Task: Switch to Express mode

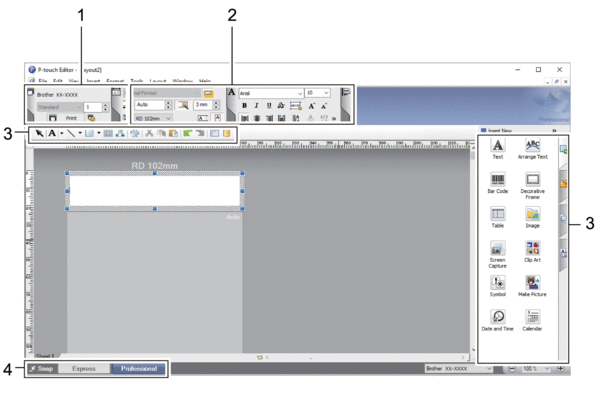Action: click(84, 369)
